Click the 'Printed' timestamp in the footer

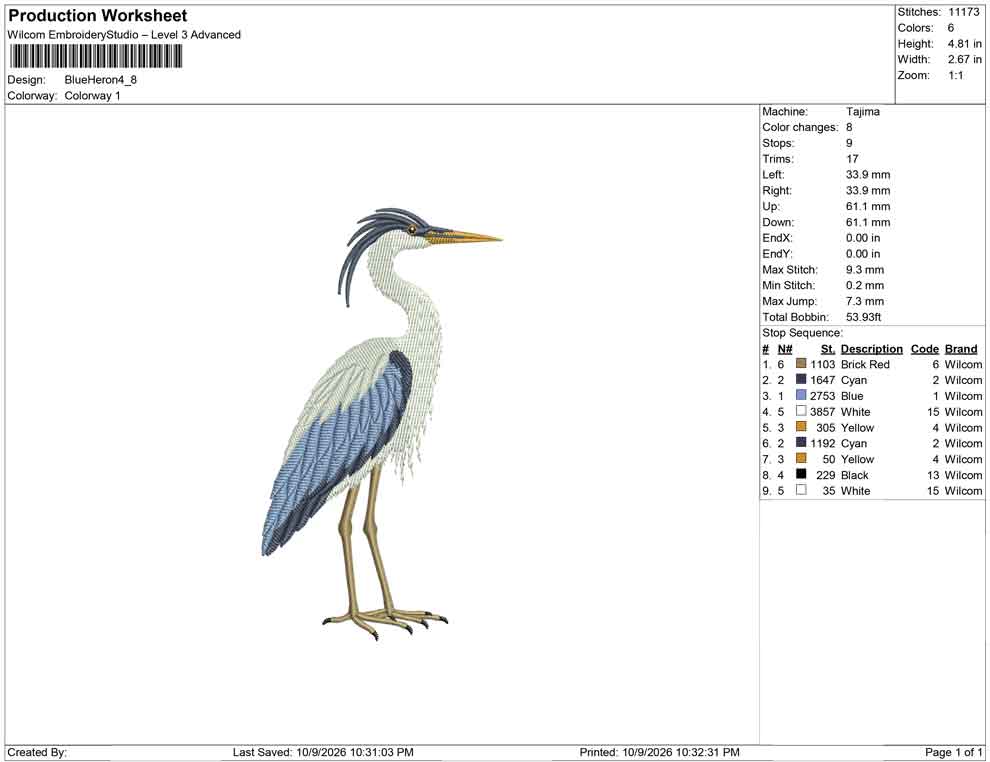click(x=660, y=752)
